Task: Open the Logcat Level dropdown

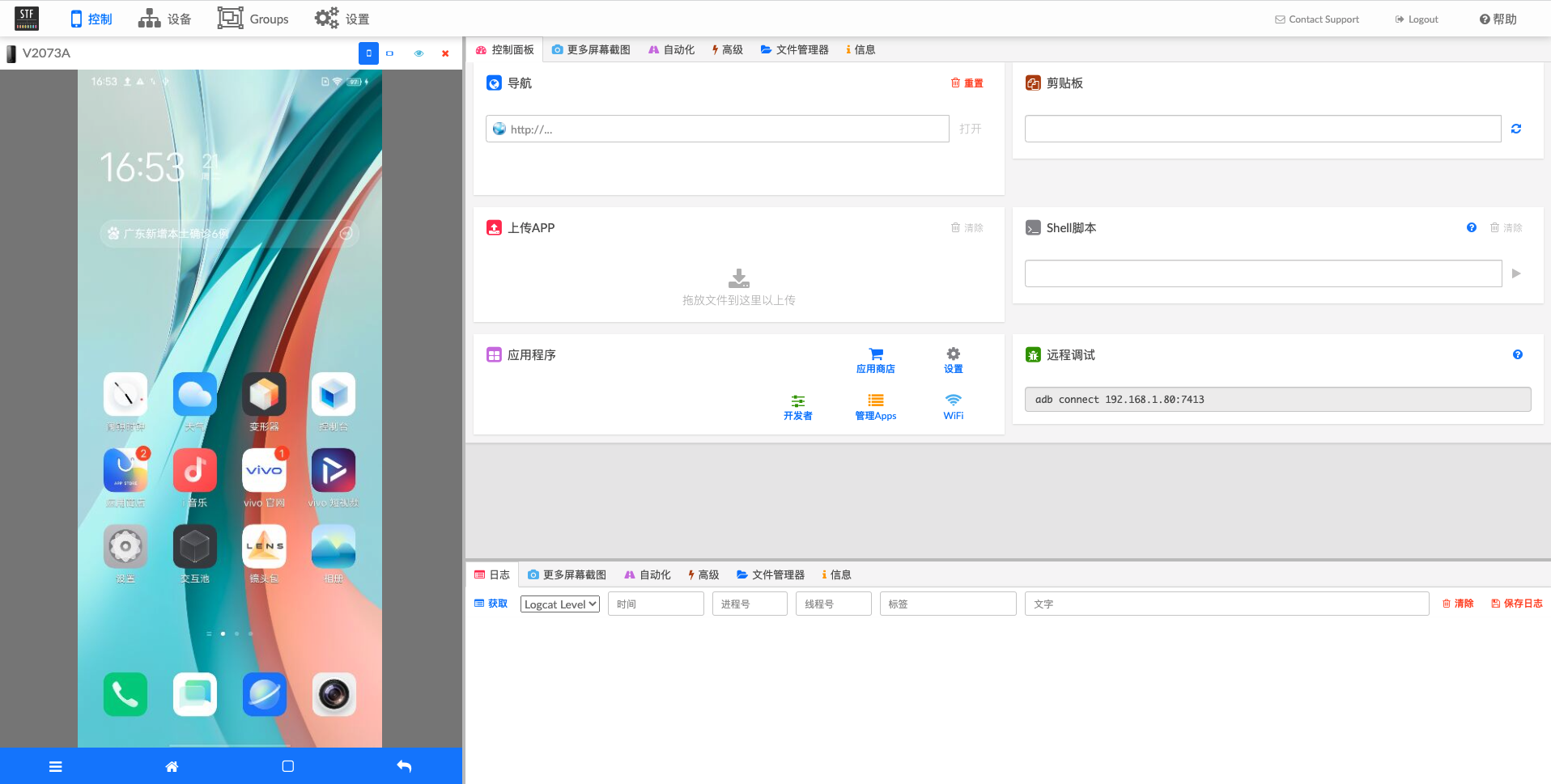Action: [559, 604]
